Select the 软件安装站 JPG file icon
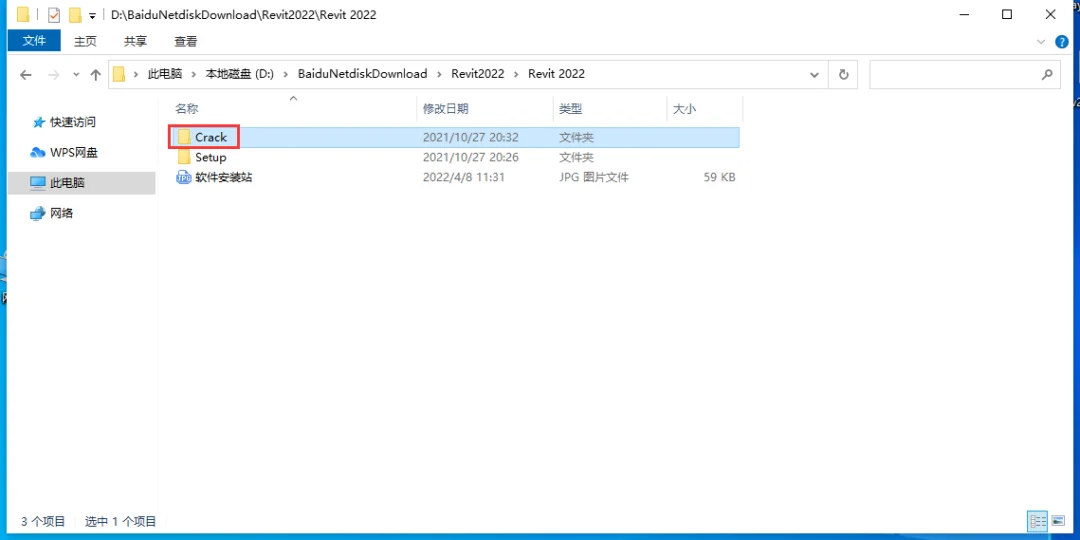The image size is (1080, 540). (x=184, y=177)
